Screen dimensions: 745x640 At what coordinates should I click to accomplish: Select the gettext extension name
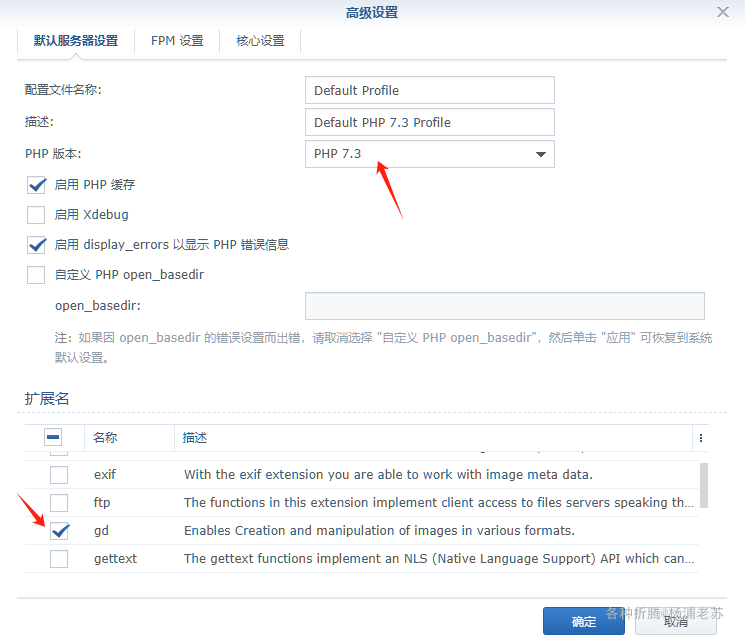pos(115,559)
